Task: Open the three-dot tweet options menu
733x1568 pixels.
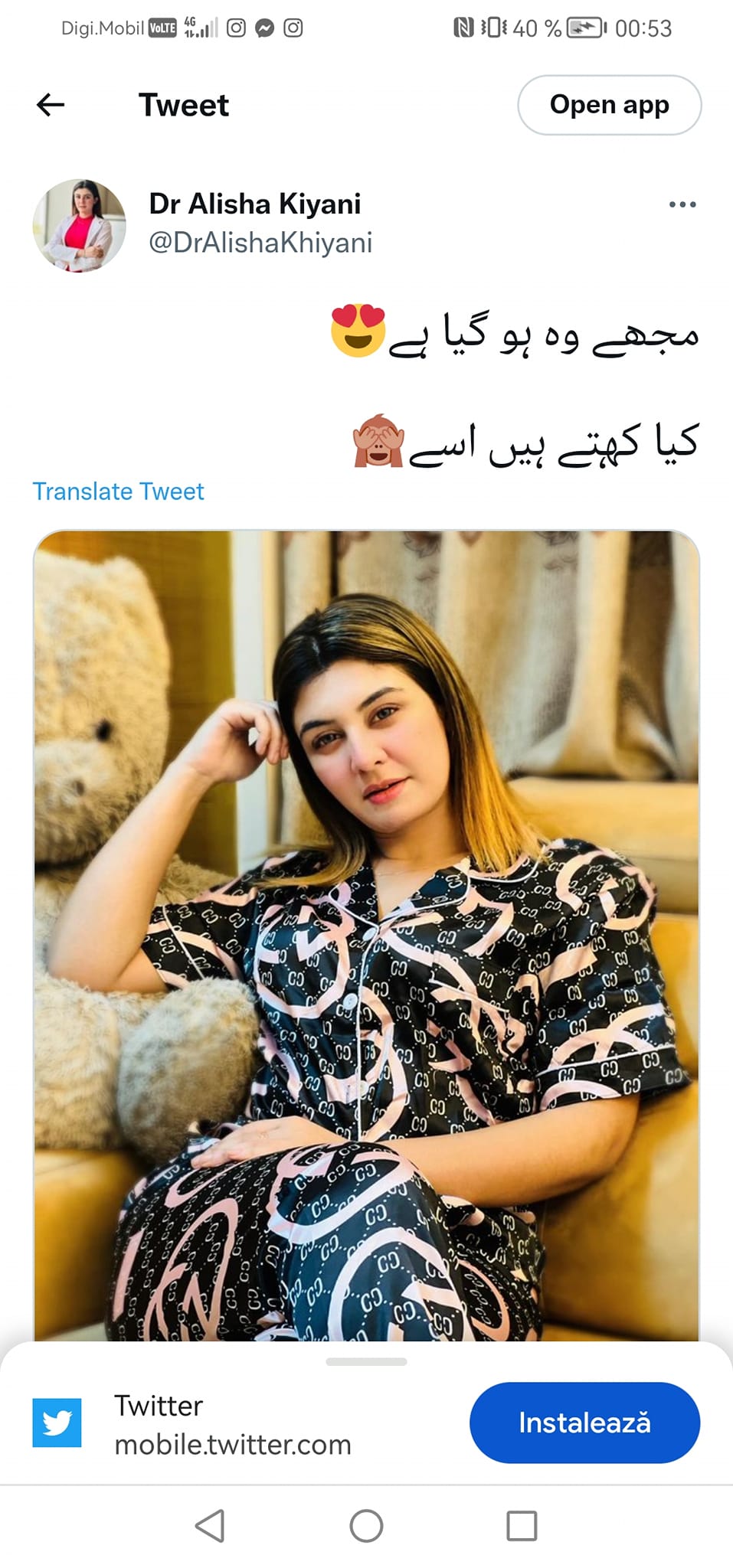Action: [x=682, y=204]
